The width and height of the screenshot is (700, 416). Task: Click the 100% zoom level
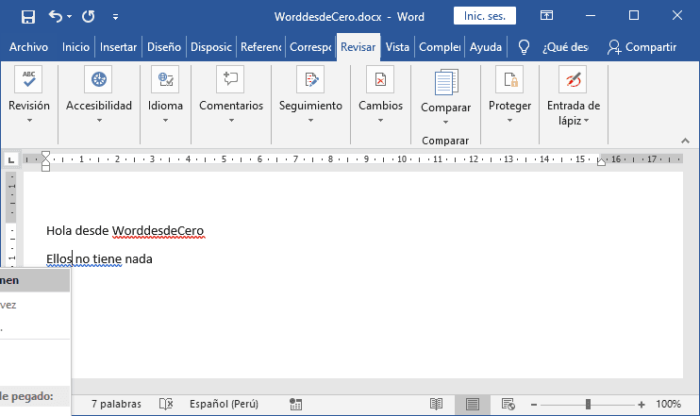pos(668,404)
